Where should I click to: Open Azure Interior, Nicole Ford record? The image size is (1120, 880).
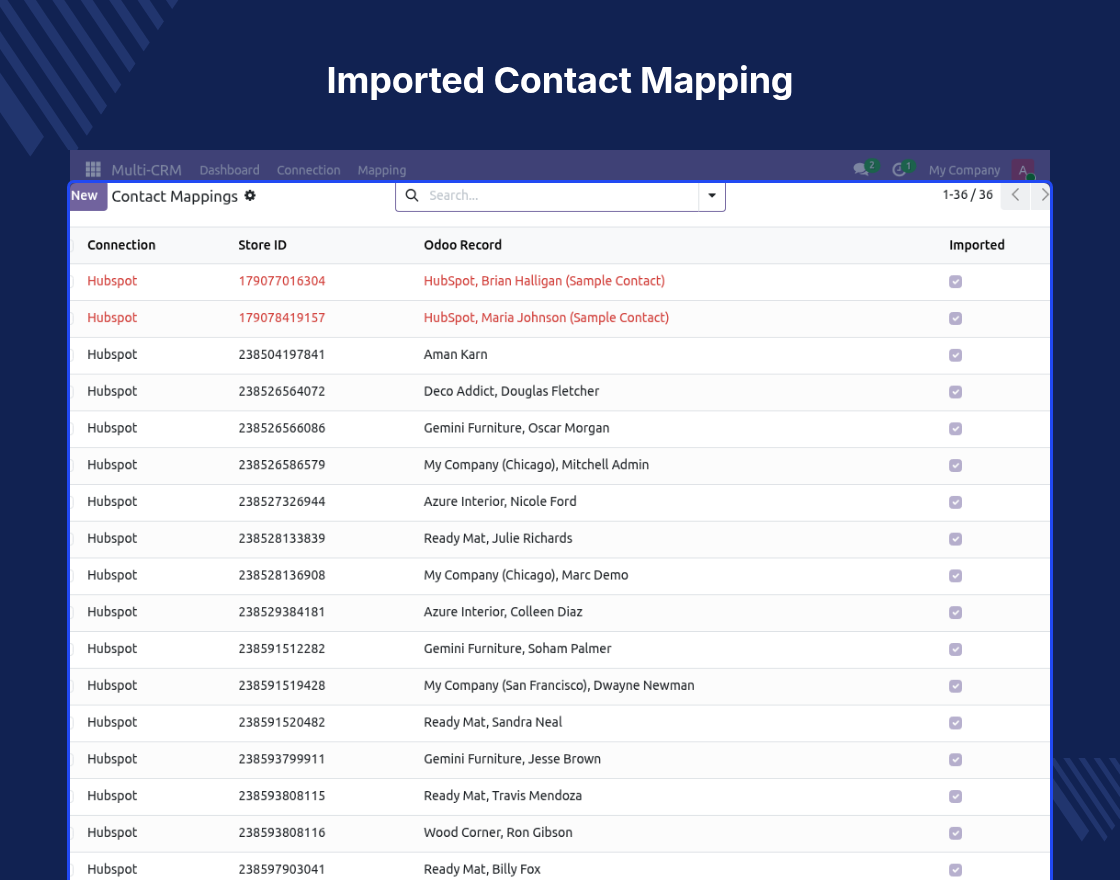point(500,501)
